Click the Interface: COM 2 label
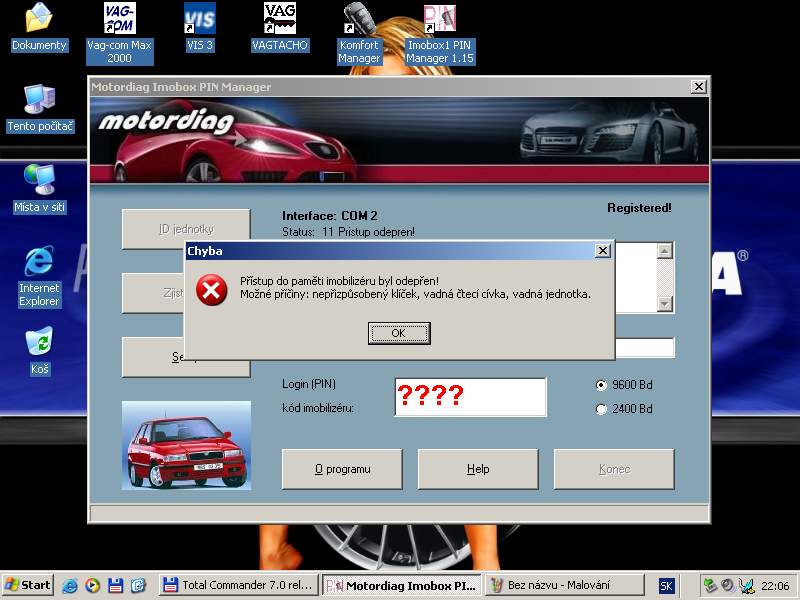The width and height of the screenshot is (800, 600). [330, 215]
